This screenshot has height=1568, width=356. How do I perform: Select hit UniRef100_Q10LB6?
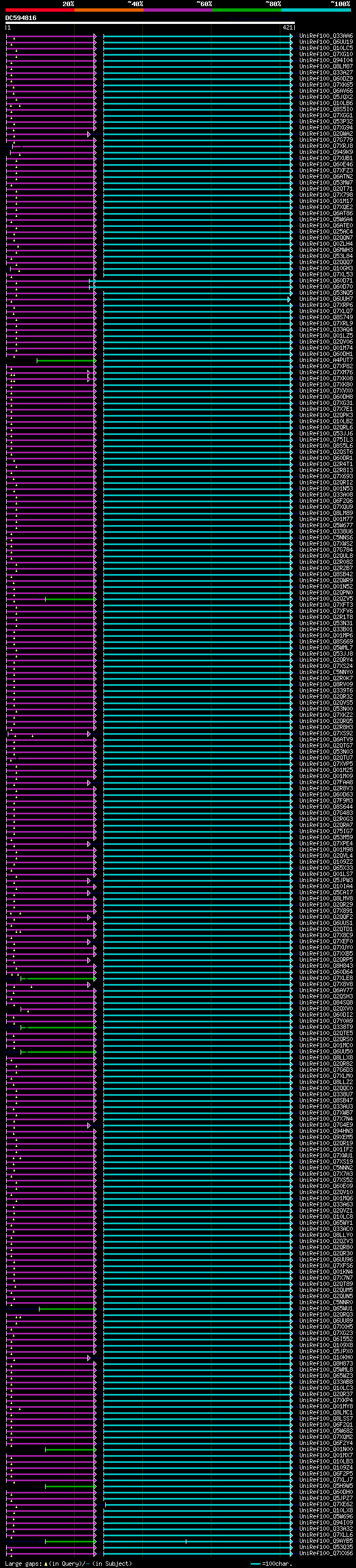point(326,103)
